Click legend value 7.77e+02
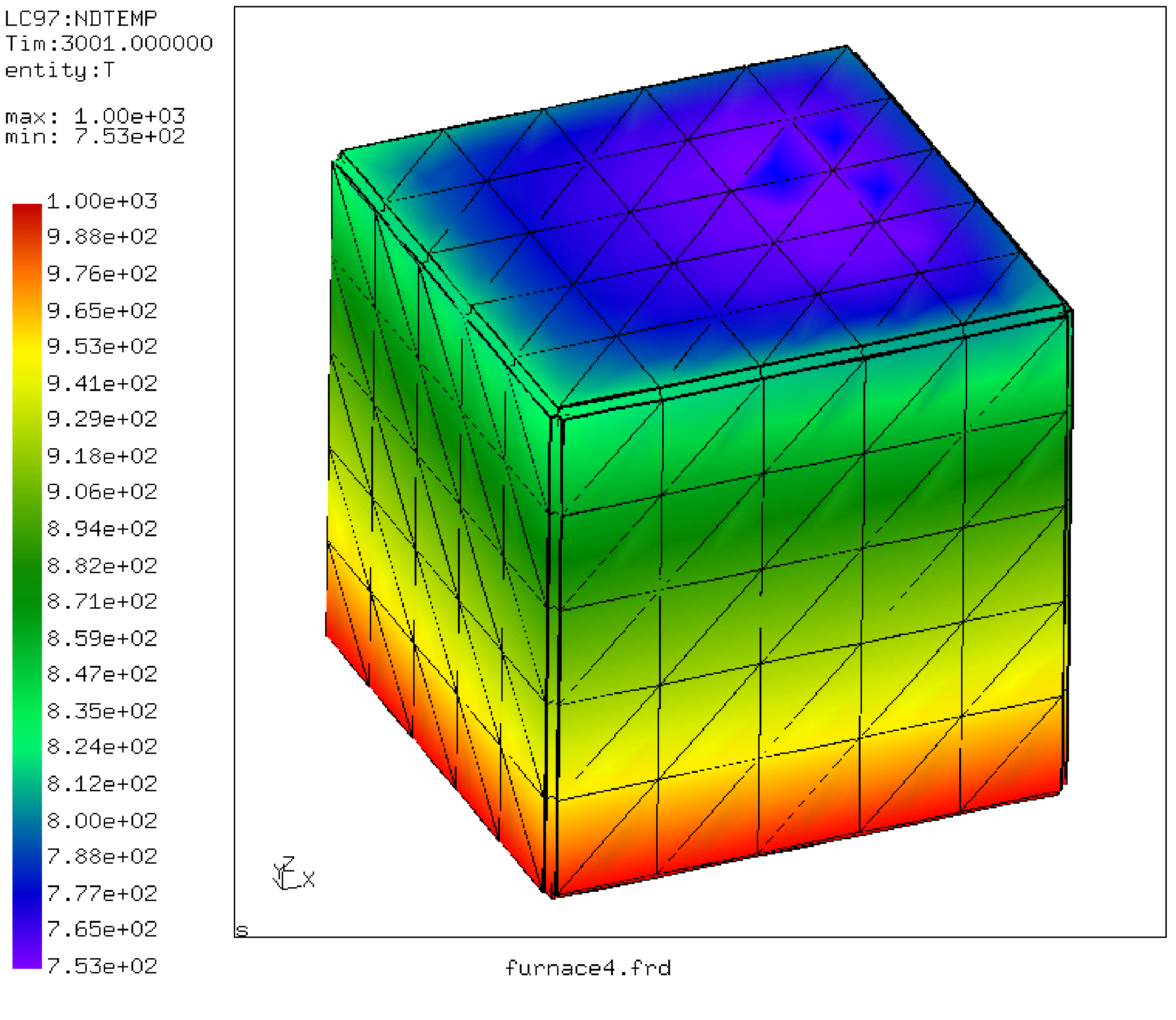Screen dimensions: 1176x1020 click(x=102, y=893)
